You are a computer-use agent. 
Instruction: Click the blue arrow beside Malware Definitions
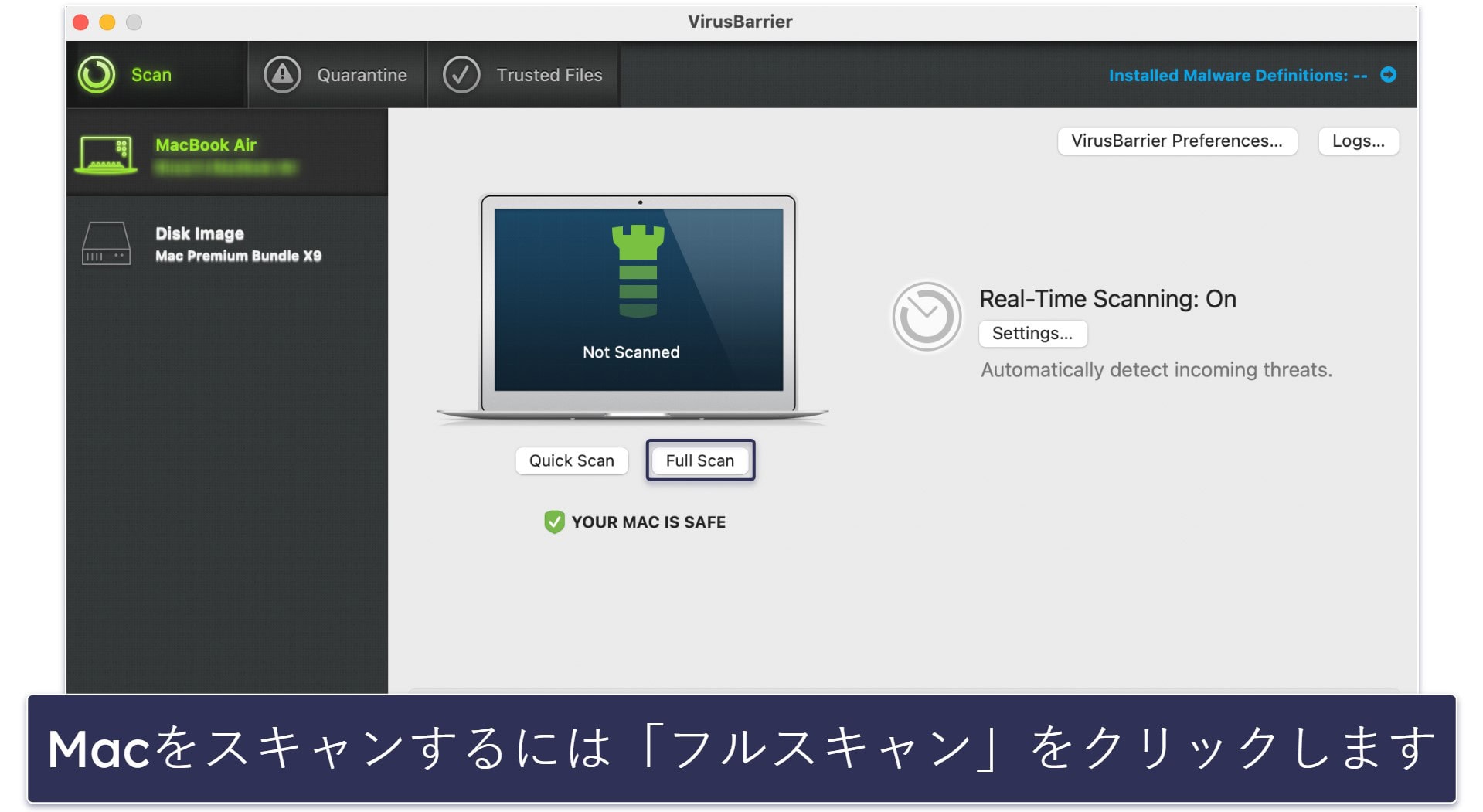[x=1388, y=75]
